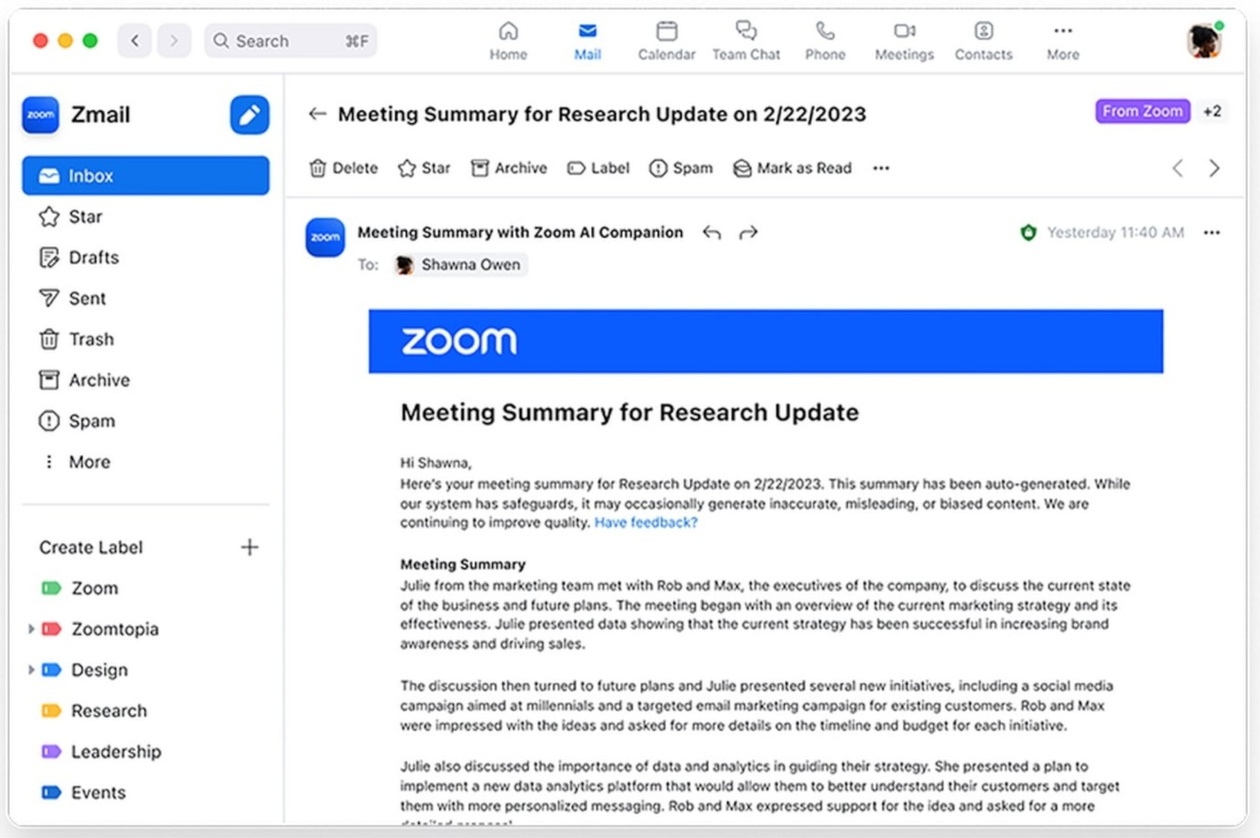Add a new label with the plus icon
Viewport: 1260px width, 838px height.
[x=250, y=547]
